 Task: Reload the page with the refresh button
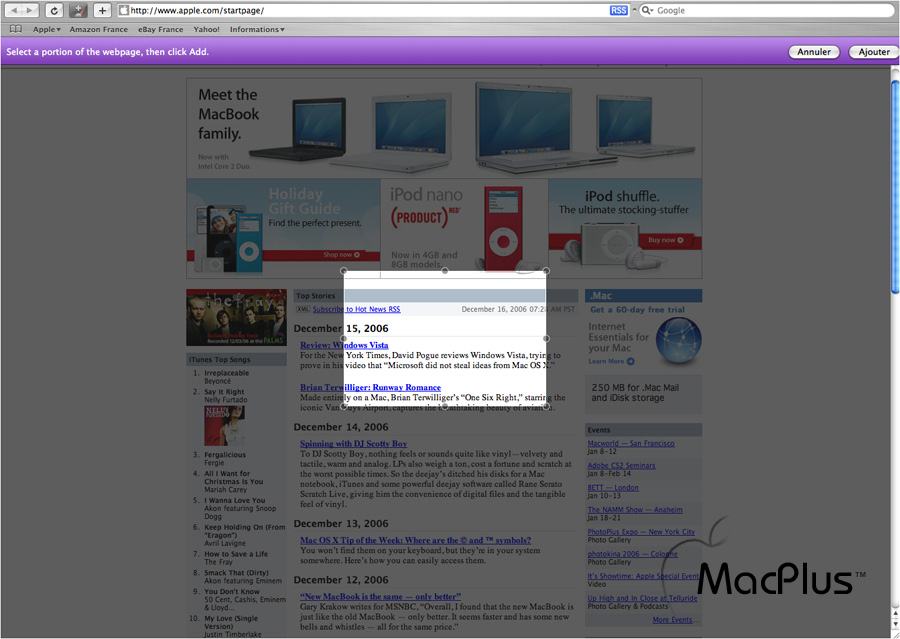[x=54, y=10]
